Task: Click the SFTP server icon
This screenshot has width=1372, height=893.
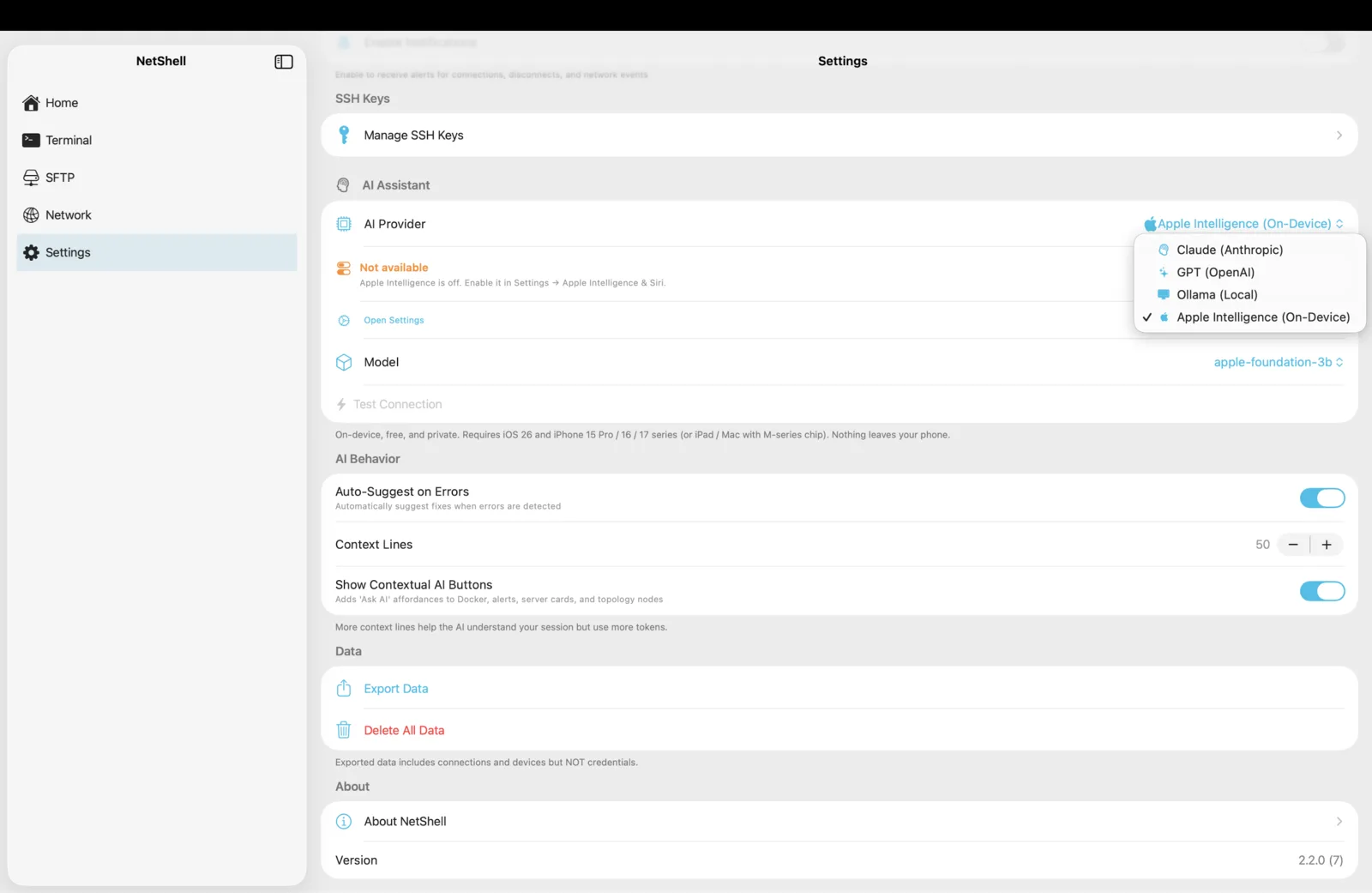Action: (31, 178)
